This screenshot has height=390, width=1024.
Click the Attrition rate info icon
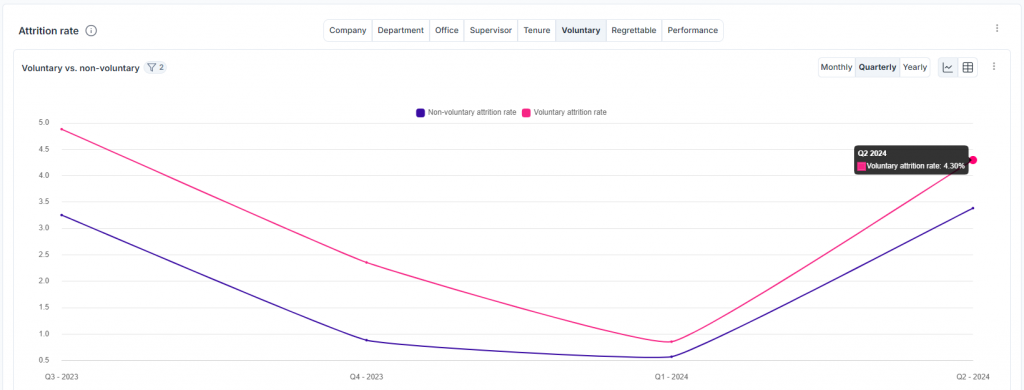click(x=91, y=31)
